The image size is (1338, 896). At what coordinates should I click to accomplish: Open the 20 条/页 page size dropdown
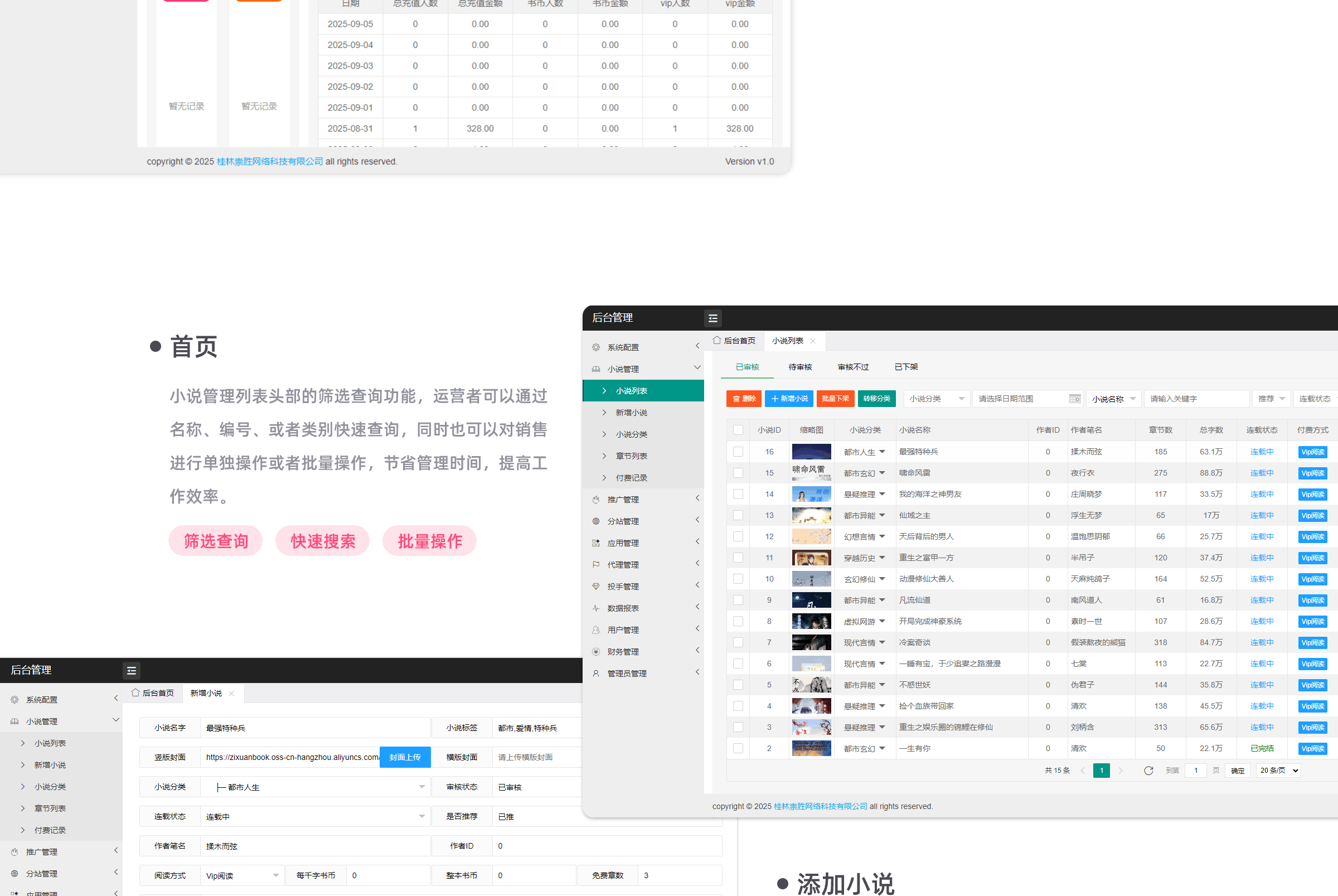[1278, 771]
